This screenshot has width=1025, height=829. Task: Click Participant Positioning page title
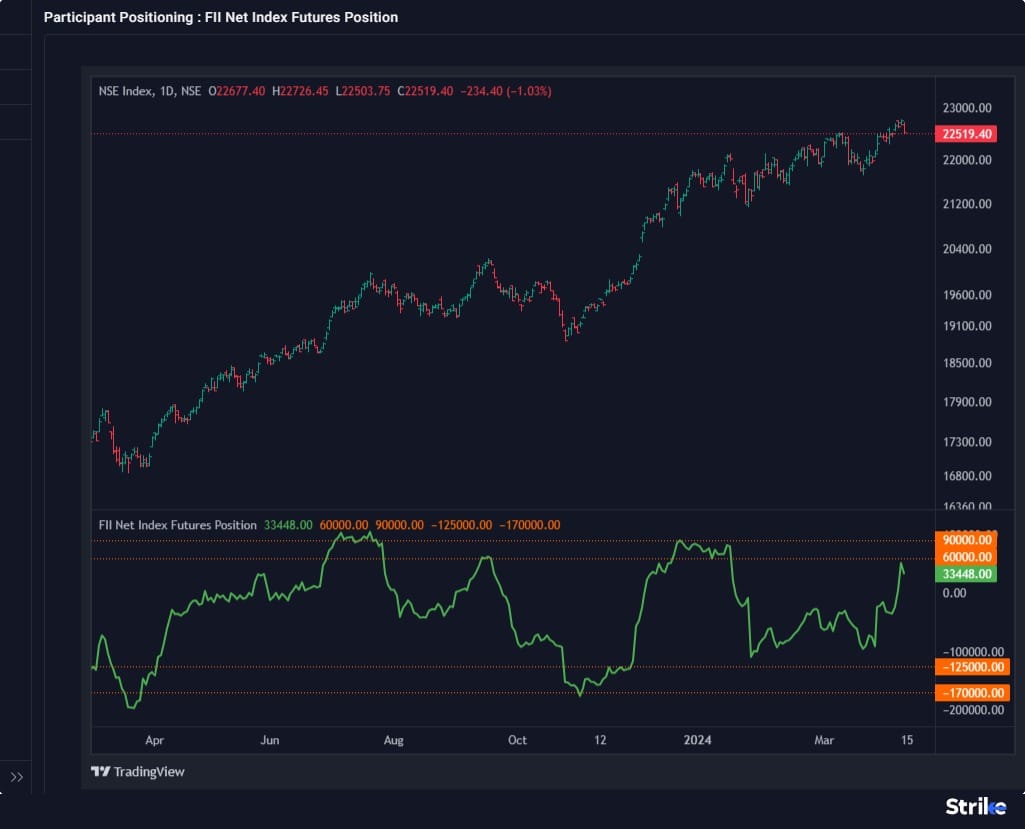pos(220,17)
